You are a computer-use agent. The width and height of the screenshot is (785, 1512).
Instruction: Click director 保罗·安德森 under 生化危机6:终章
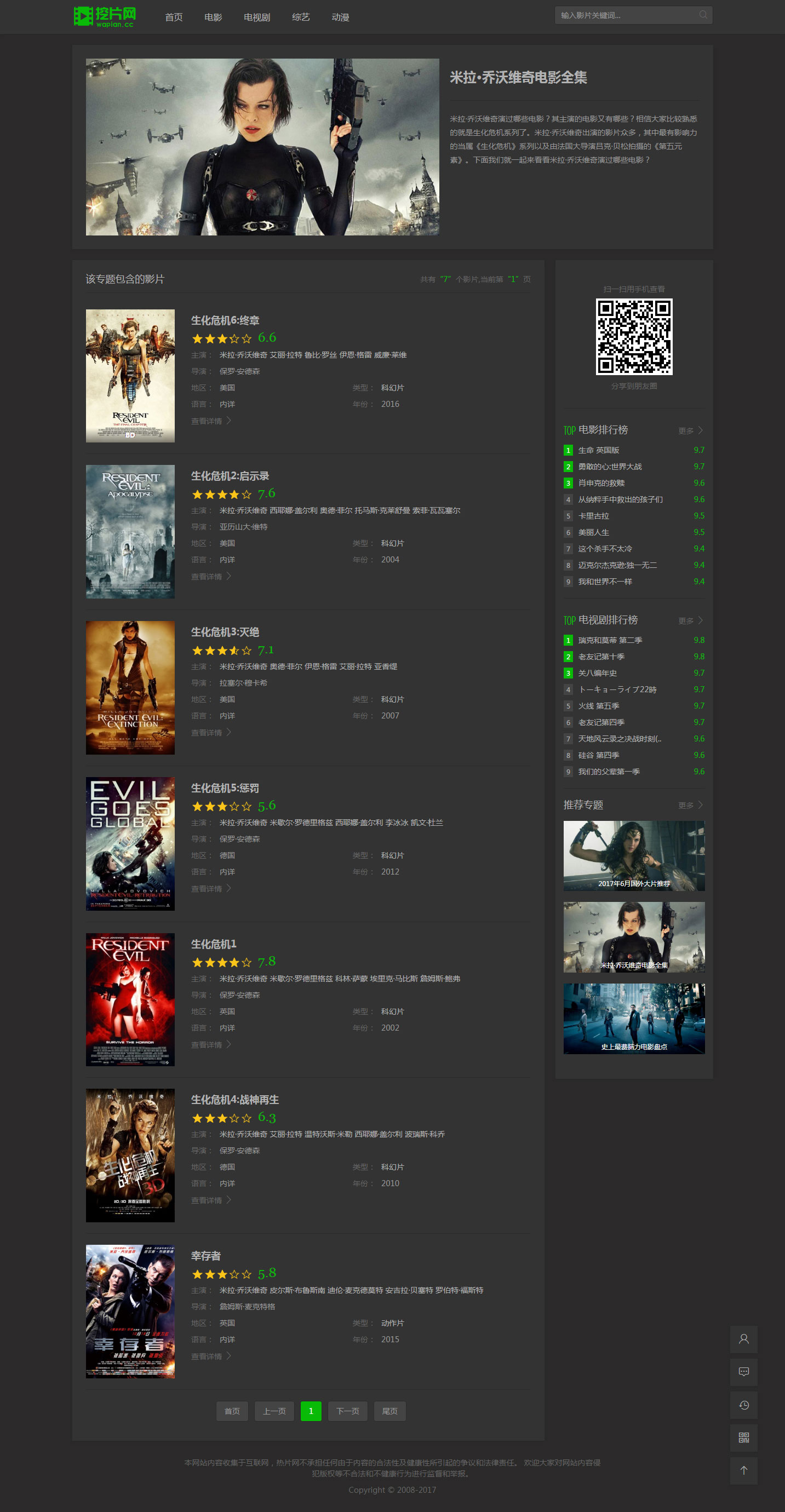[x=239, y=371]
